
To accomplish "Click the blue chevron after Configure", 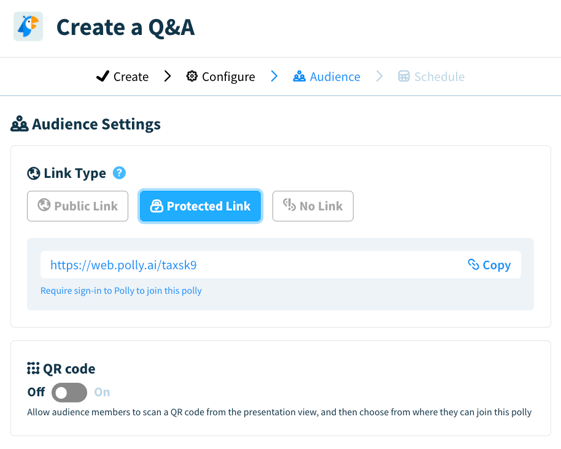I will point(274,76).
